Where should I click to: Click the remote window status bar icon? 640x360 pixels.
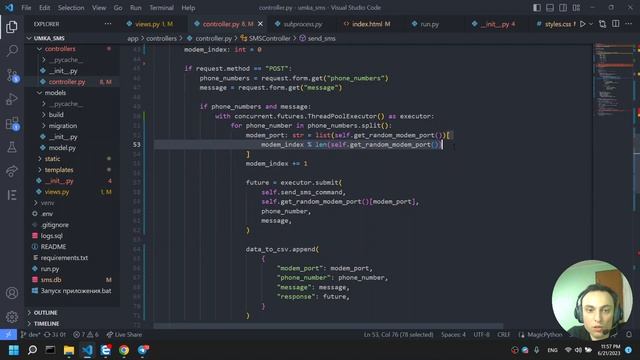tap(8, 335)
